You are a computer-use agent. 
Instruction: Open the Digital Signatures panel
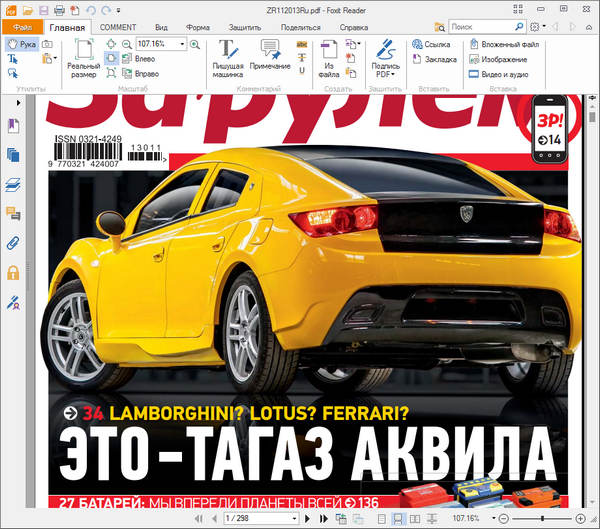[x=14, y=302]
